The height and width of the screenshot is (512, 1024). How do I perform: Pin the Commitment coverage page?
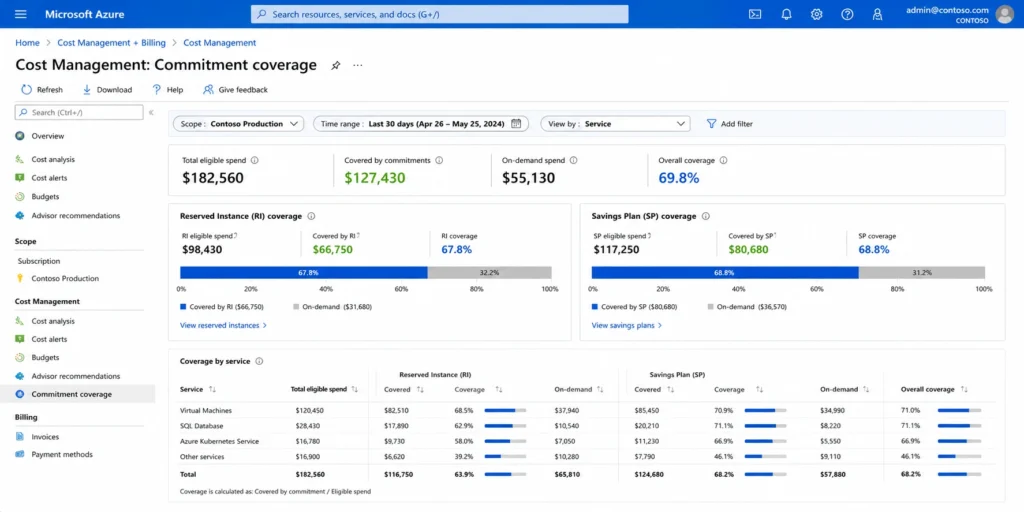[336, 65]
